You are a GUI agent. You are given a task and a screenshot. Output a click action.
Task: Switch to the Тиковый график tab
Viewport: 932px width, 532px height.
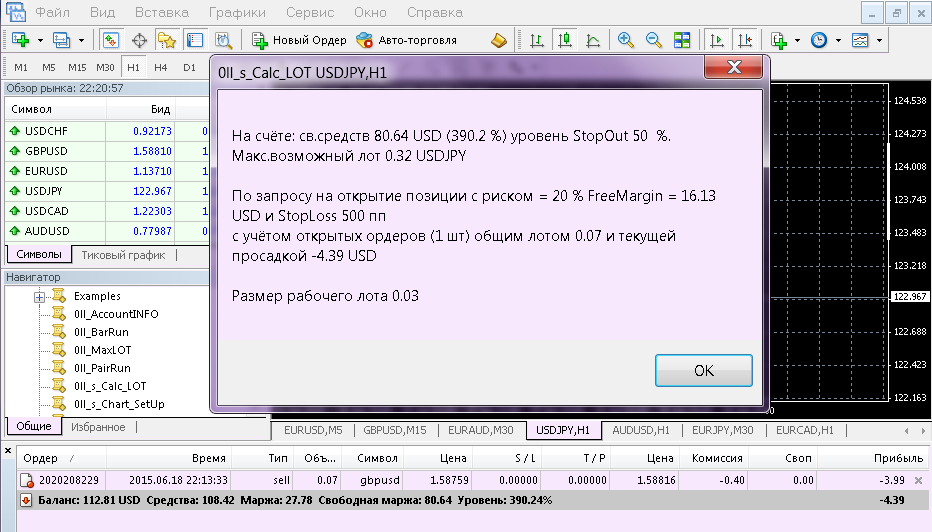coord(123,255)
